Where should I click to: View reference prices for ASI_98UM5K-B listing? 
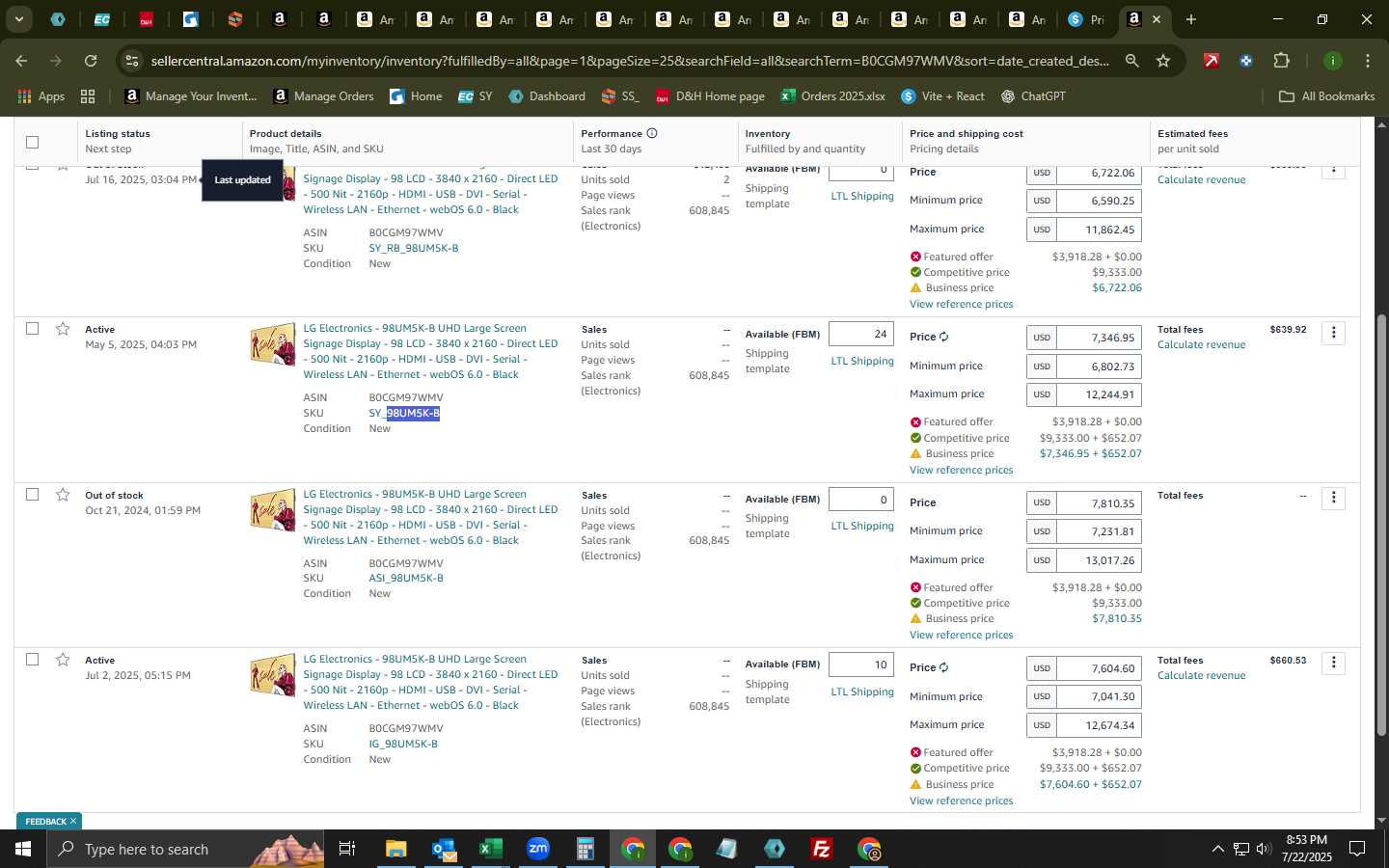point(961,635)
